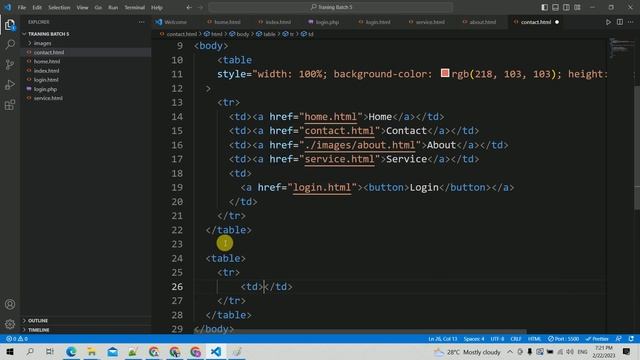Open the Accounts menu icon
640x360 pixels.
pos(10,304)
